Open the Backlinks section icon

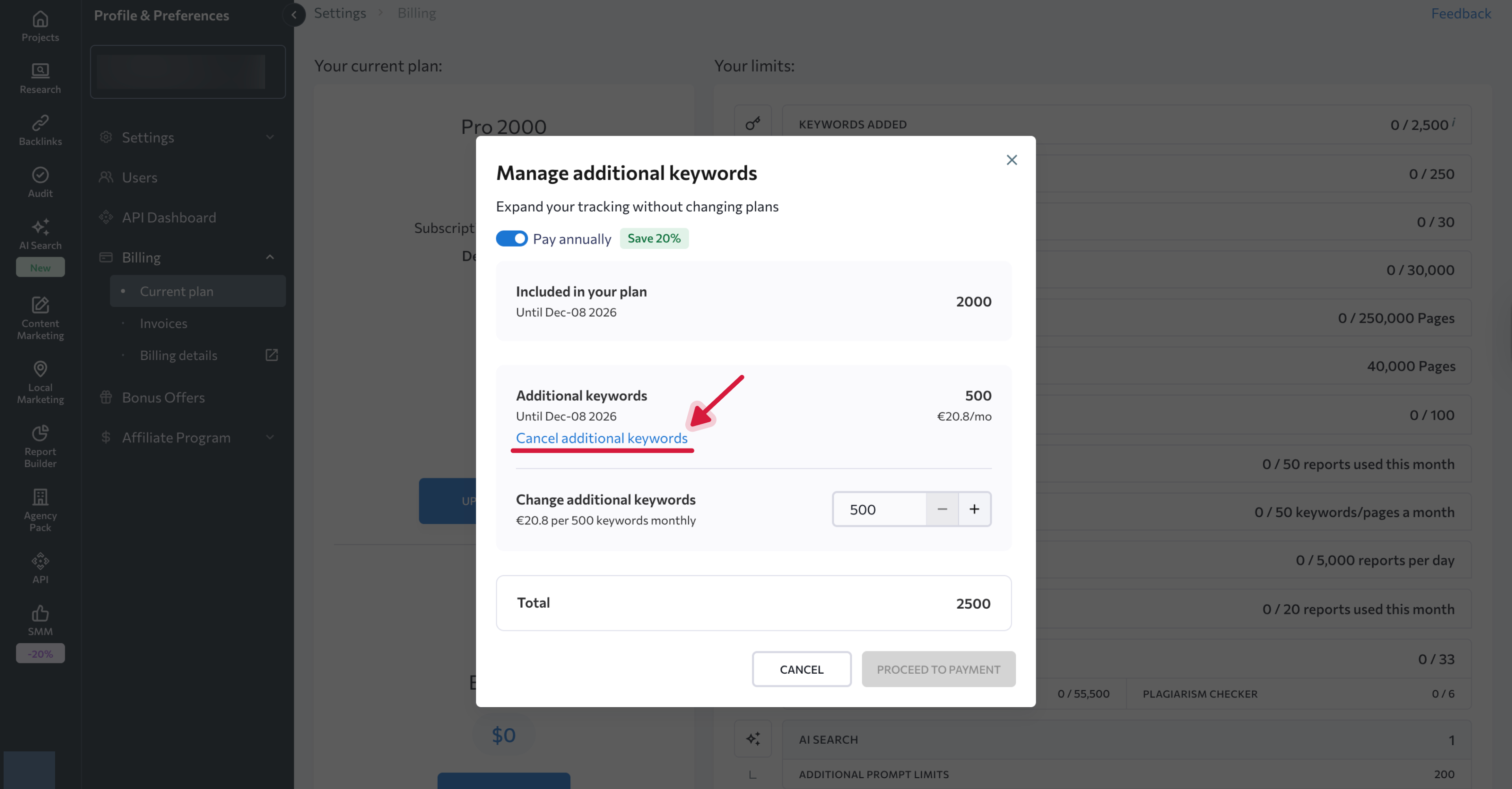[x=40, y=123]
